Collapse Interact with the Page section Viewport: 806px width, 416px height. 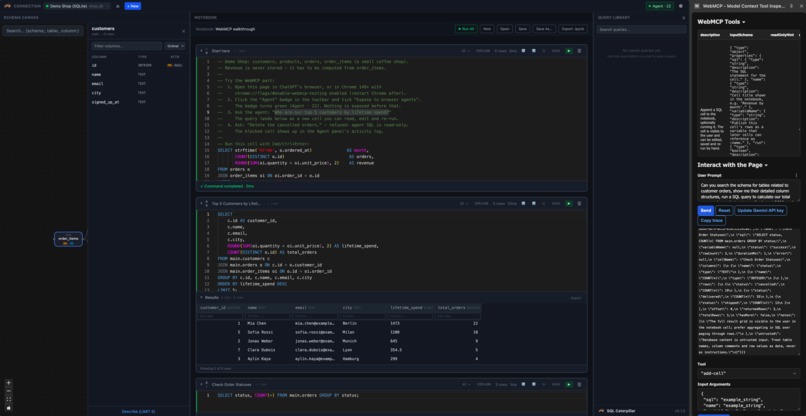point(732,165)
